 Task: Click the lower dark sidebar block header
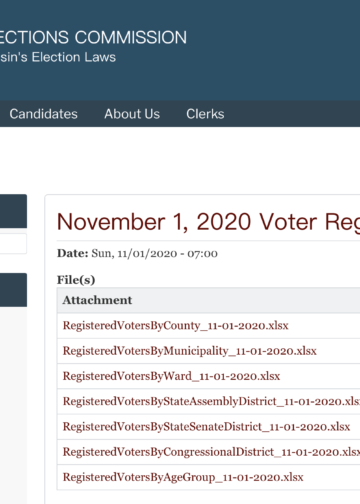click(13, 290)
